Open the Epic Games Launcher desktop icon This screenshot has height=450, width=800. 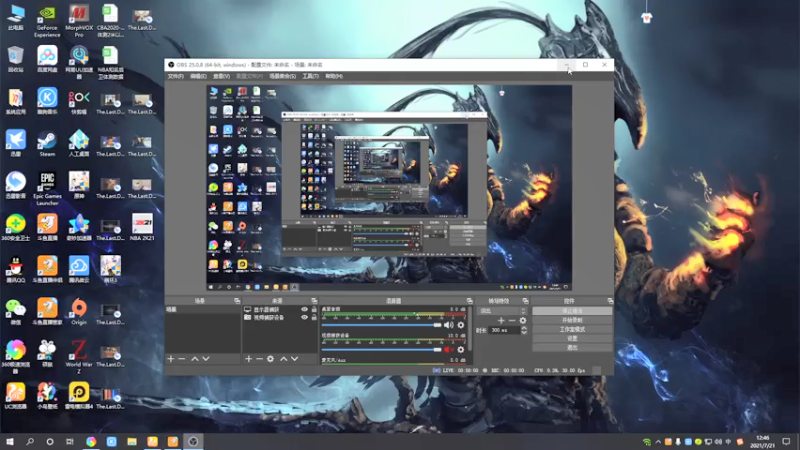pos(47,188)
